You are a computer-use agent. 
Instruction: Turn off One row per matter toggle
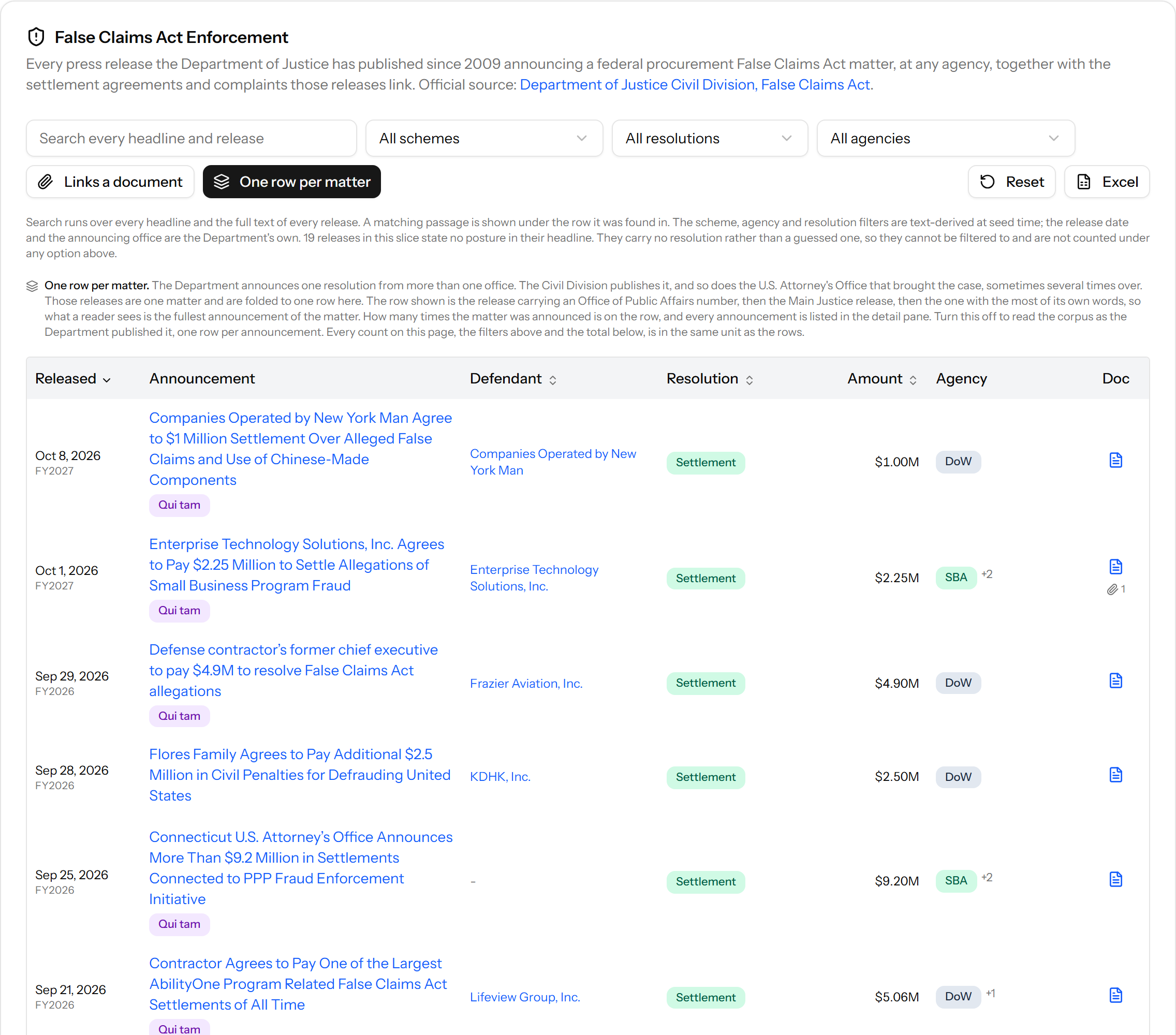292,182
